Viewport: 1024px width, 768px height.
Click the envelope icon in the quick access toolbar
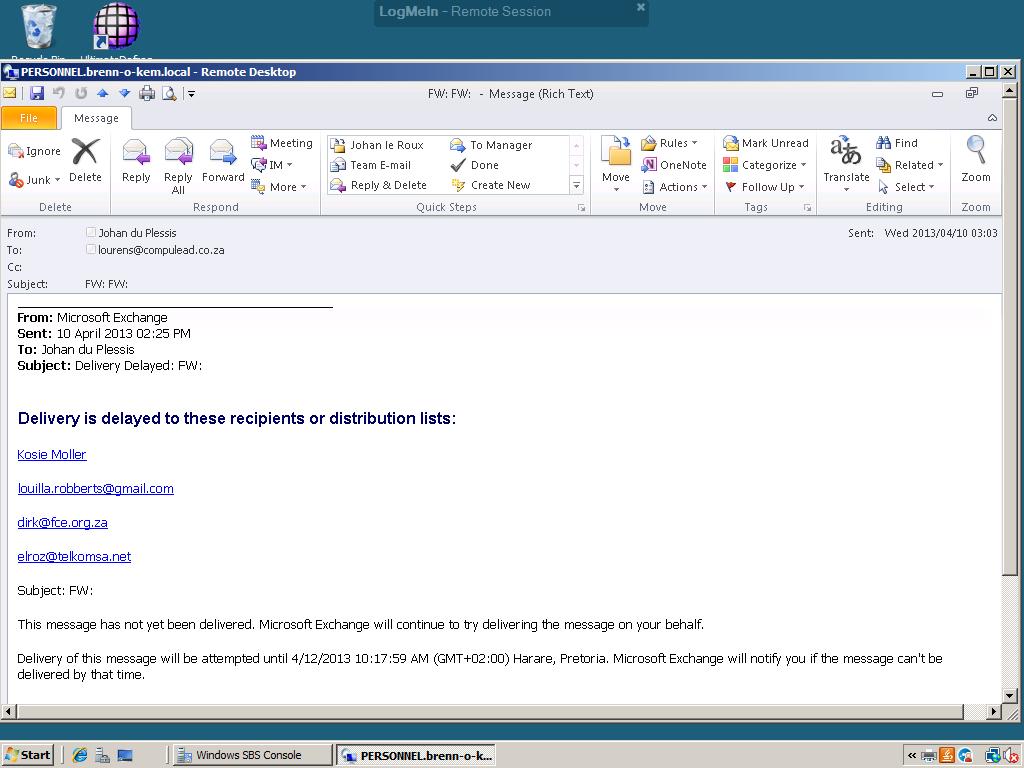pyautogui.click(x=10, y=93)
